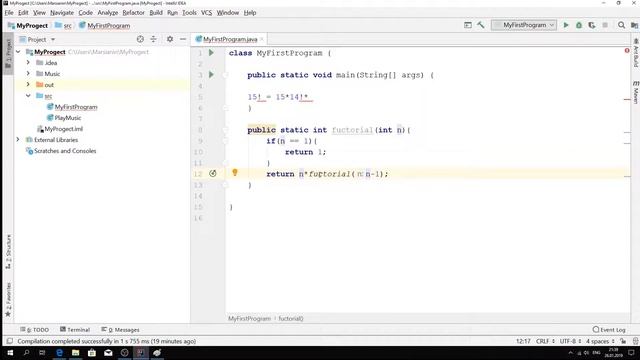Expand External Libraries node
The image size is (640, 360).
click(18, 140)
